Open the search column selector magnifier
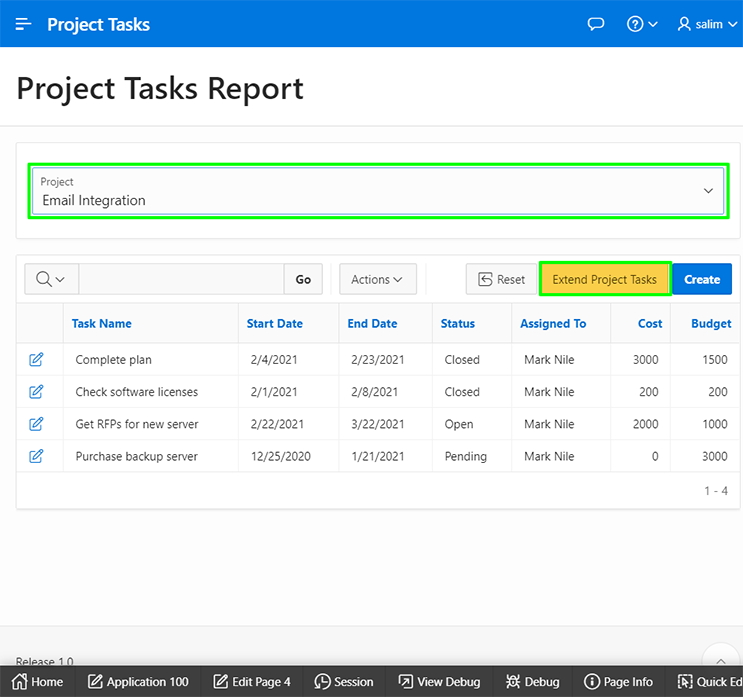Screen dimensions: 743x697 [51, 280]
